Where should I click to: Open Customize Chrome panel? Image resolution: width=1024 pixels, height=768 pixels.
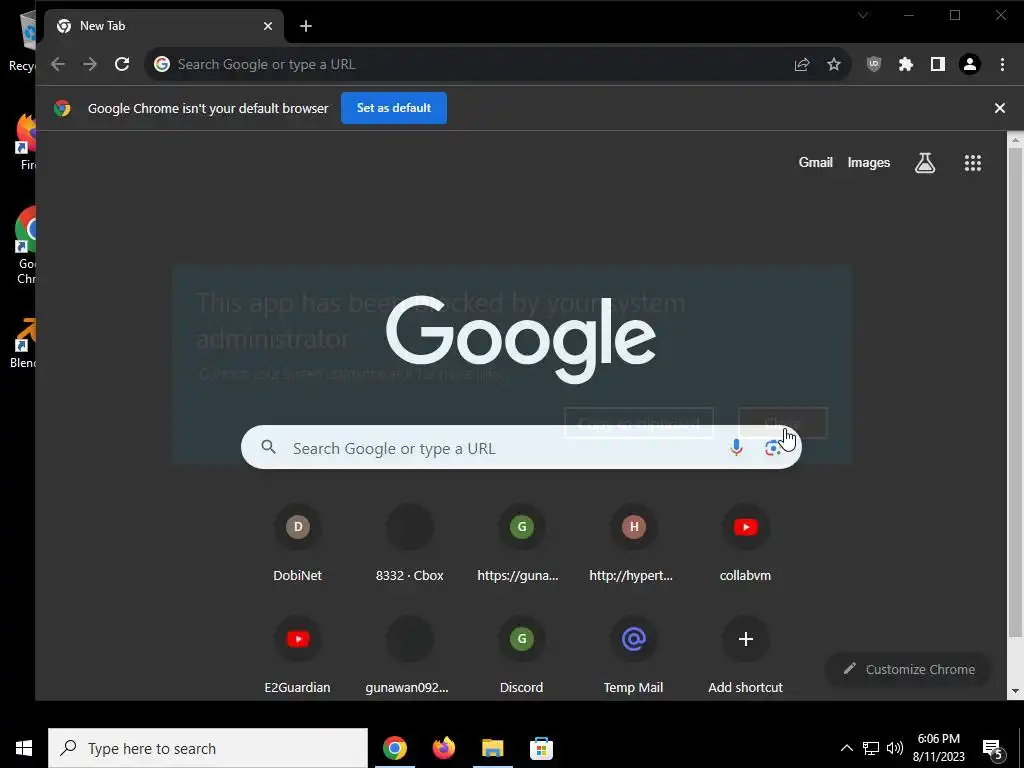click(x=908, y=669)
